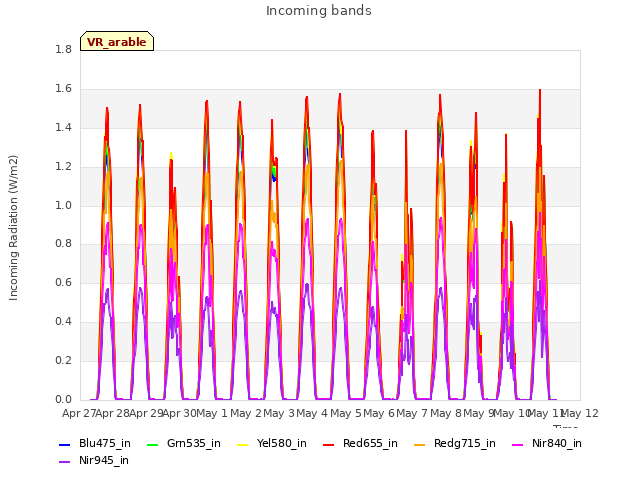
Task: Click the Grn535_in legend entry
Action: [183, 444]
